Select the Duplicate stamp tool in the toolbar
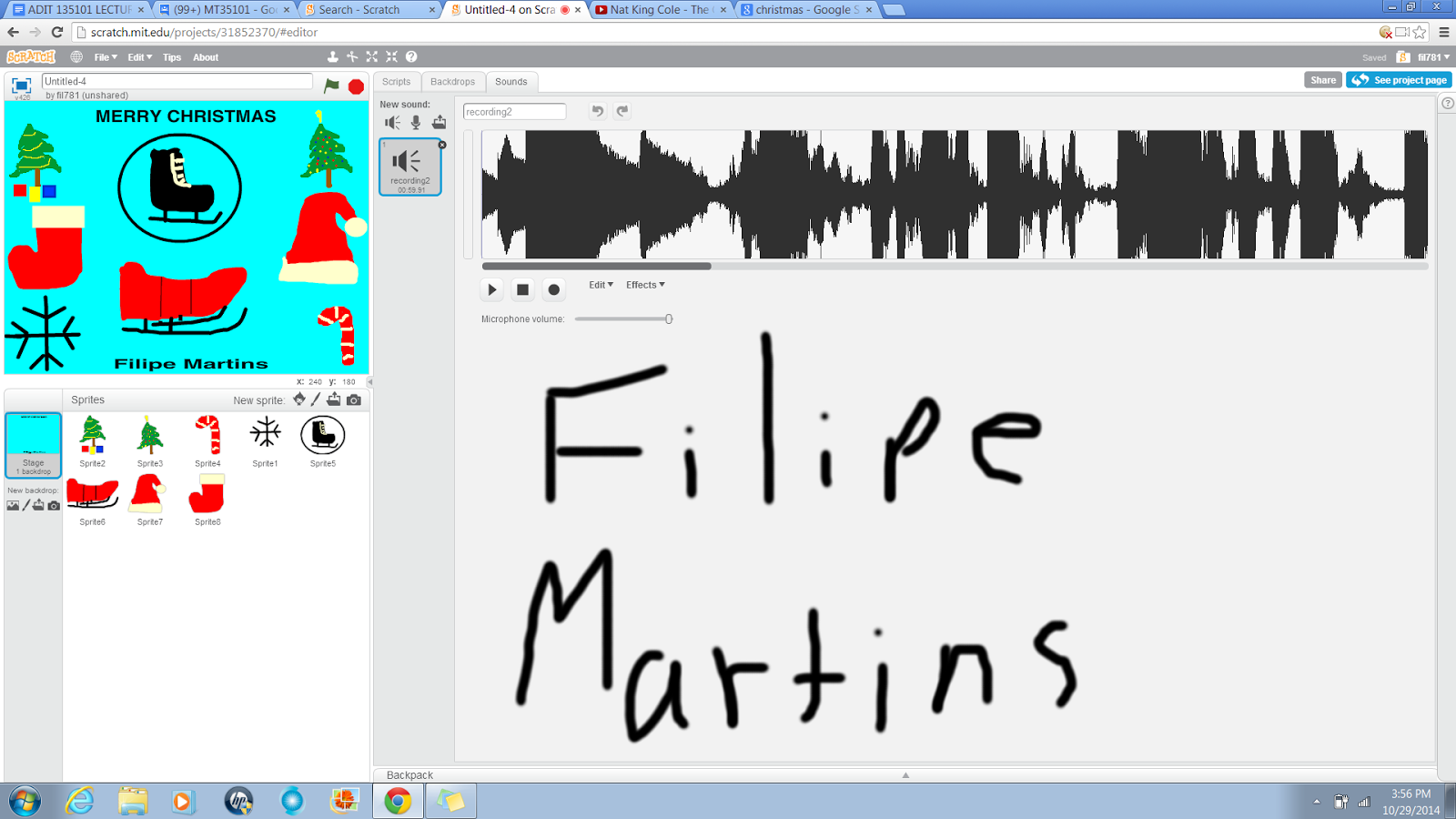Image resolution: width=1456 pixels, height=819 pixels. pyautogui.click(x=333, y=56)
